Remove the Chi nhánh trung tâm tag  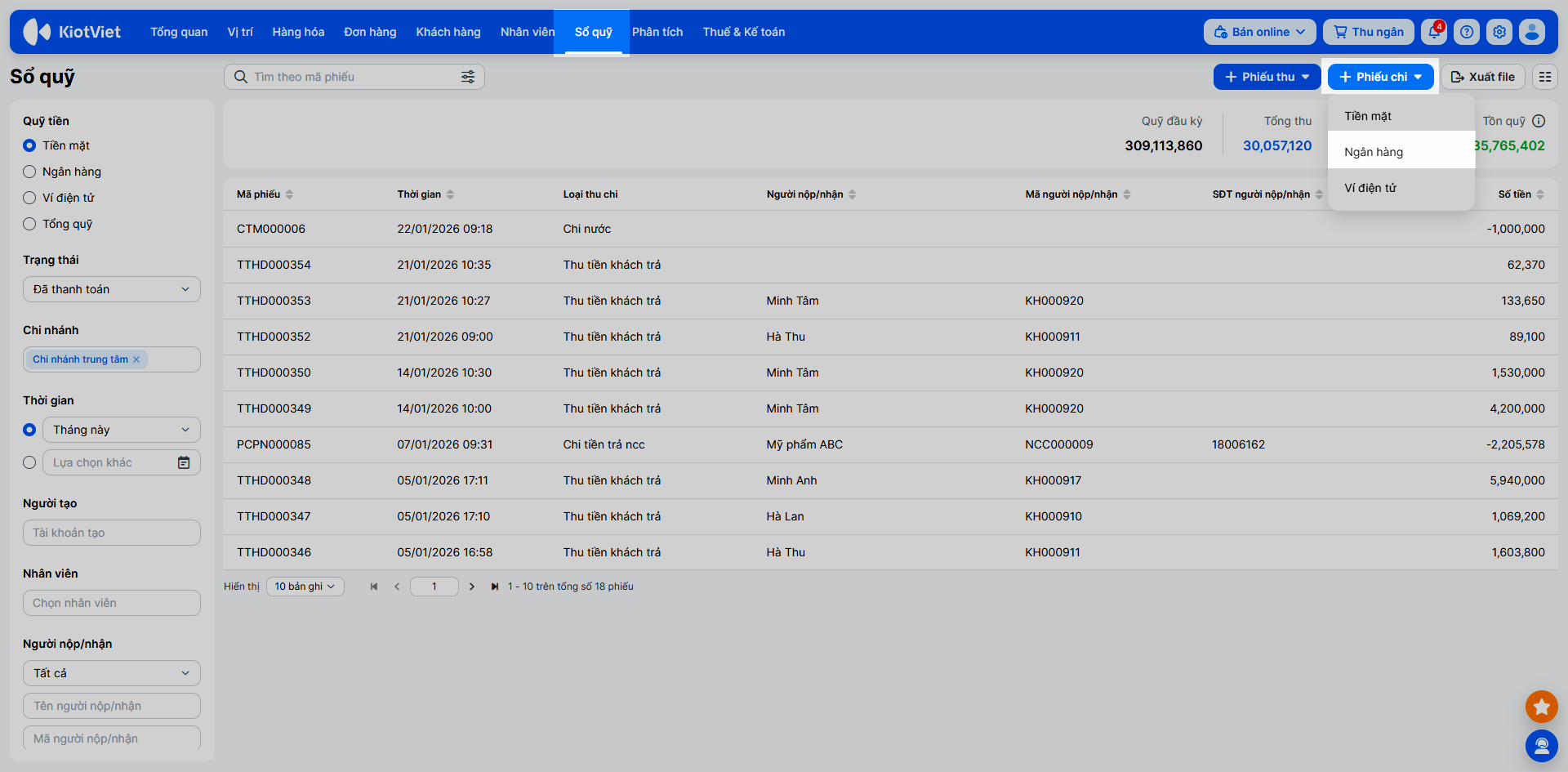(x=136, y=359)
